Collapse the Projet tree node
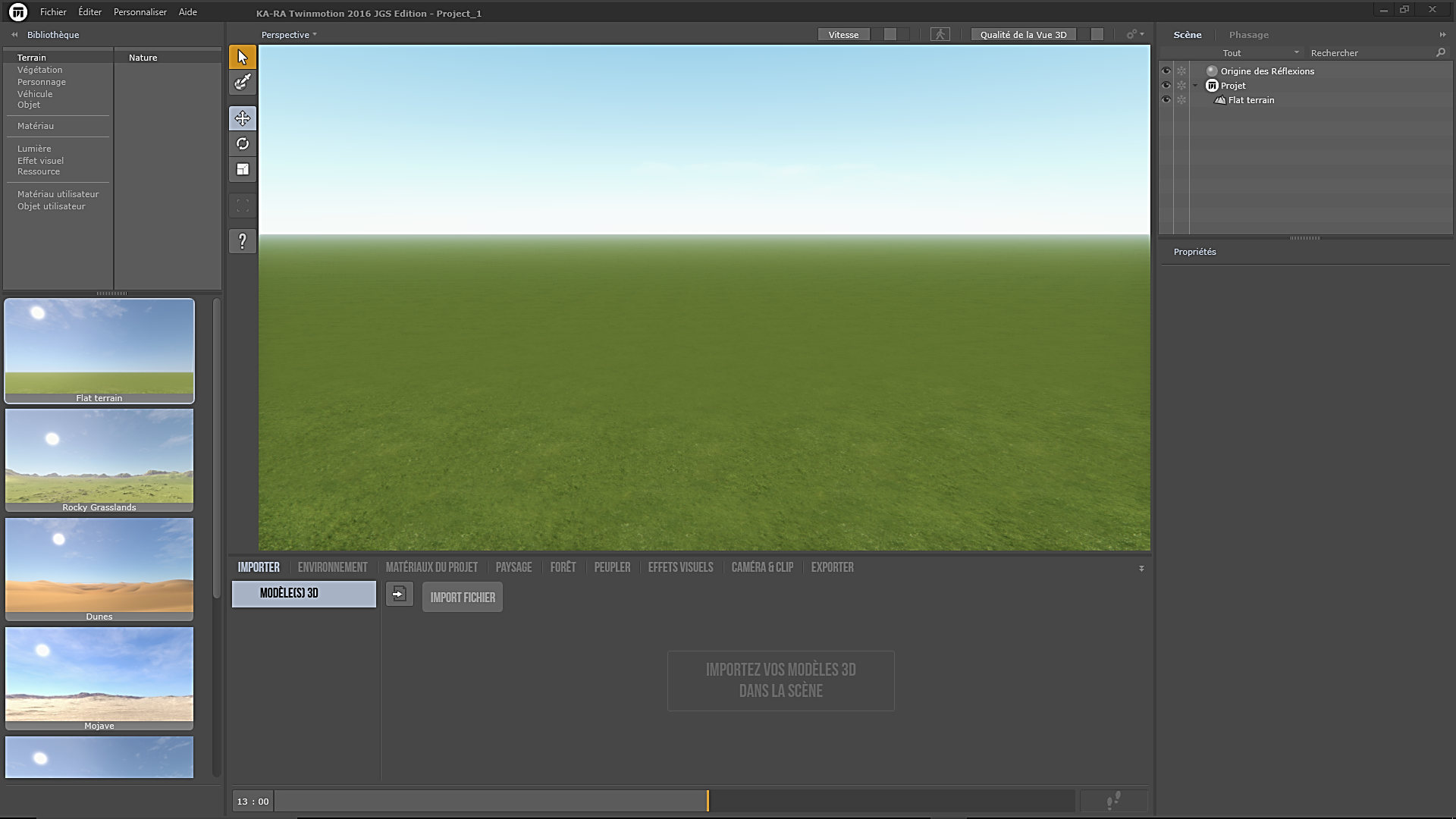The height and width of the screenshot is (819, 1456). 1196,86
